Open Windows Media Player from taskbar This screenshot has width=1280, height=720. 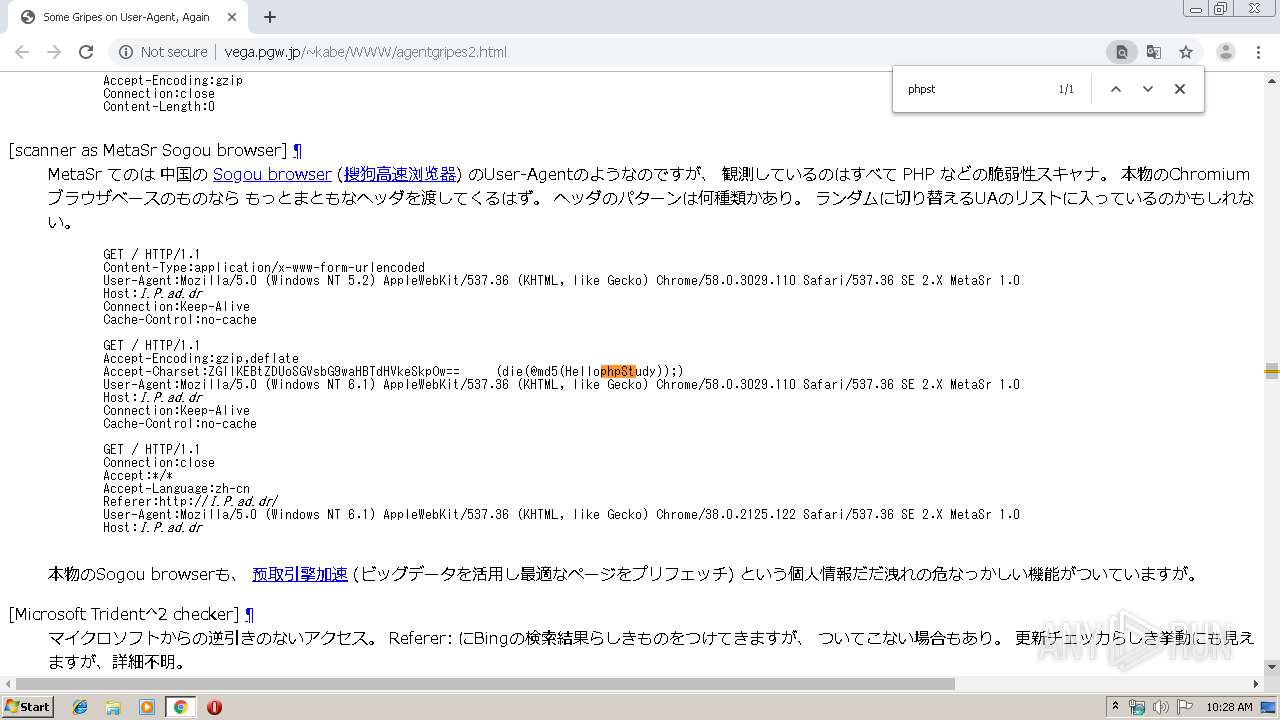(146, 707)
